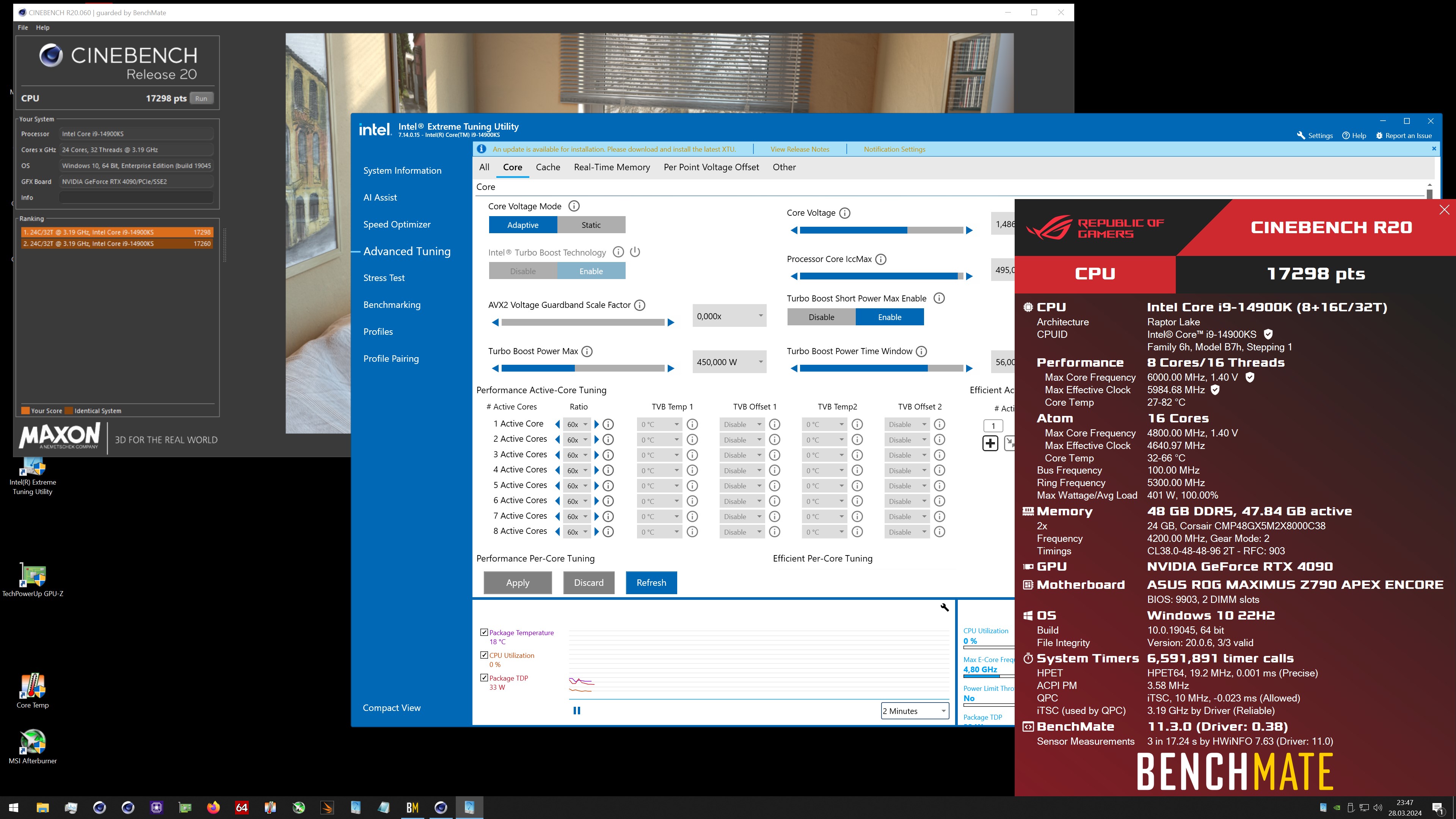Viewport: 1456px width, 819px height.
Task: Open the 2 Minutes graph duration dropdown
Action: tap(915, 711)
